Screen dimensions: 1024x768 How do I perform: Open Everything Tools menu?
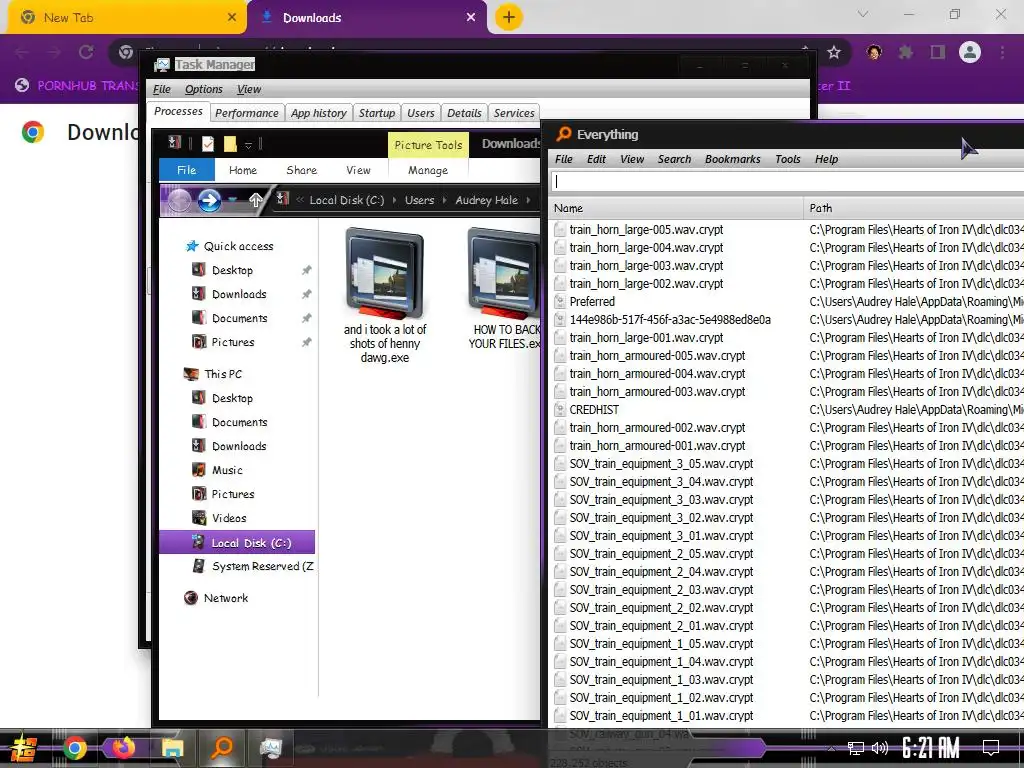(788, 159)
